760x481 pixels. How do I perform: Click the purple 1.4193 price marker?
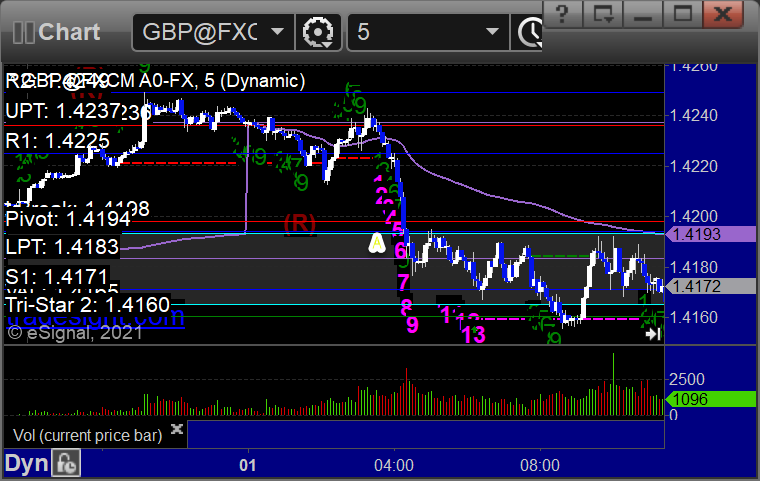[711, 235]
